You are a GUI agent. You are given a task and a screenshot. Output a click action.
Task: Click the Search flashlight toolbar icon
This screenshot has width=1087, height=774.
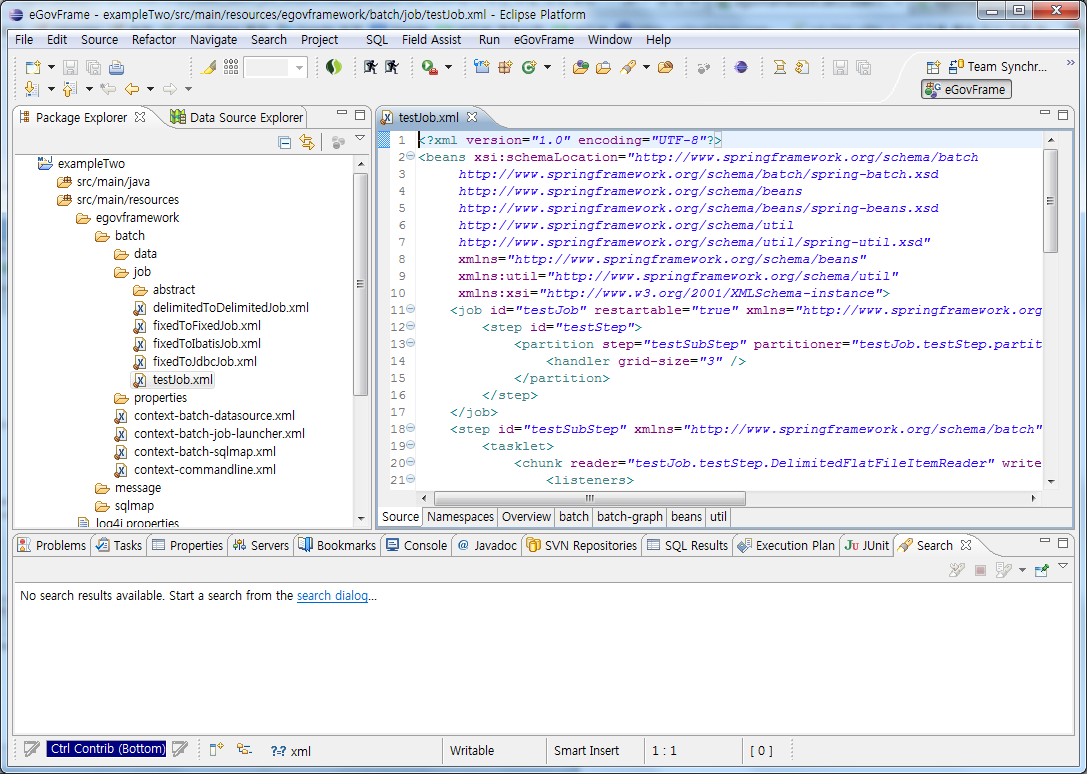(628, 67)
